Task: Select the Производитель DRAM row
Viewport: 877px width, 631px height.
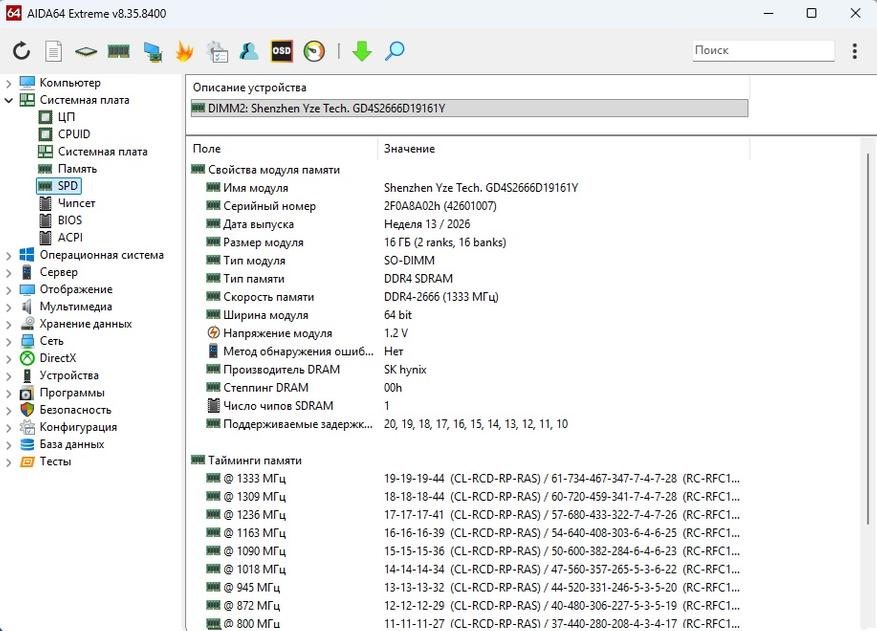Action: 470,370
